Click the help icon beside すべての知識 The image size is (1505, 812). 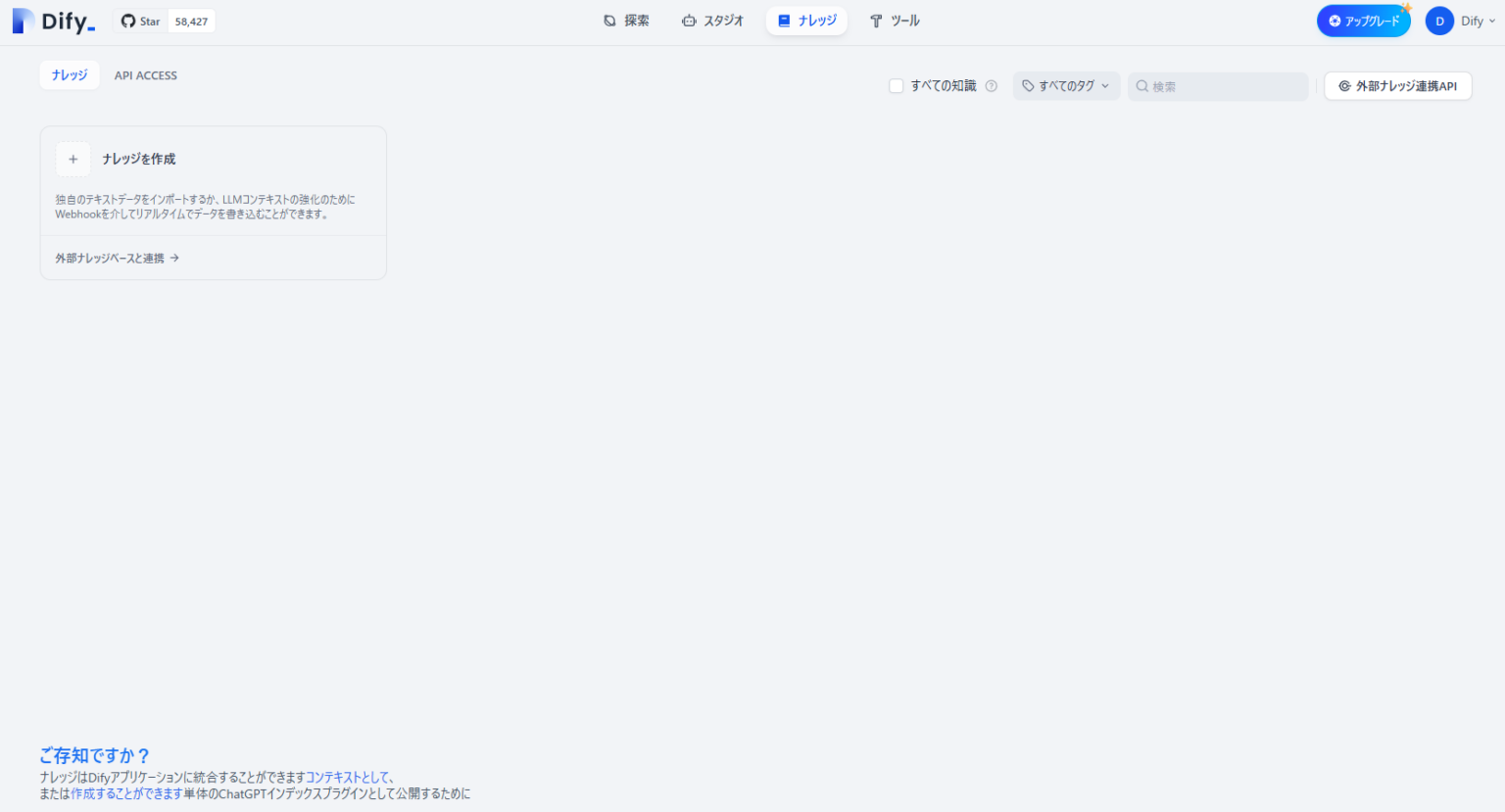tap(991, 86)
